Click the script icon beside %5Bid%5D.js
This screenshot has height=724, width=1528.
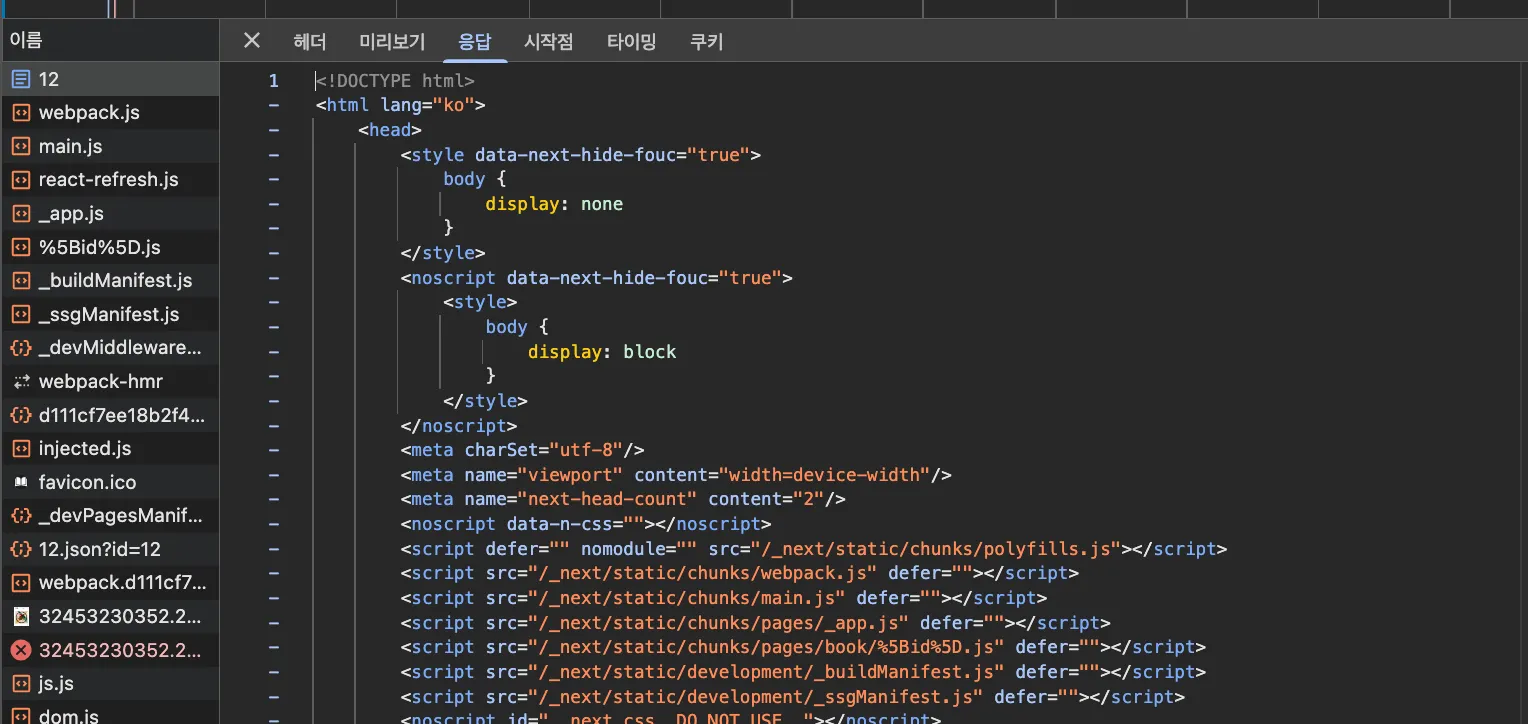[20, 247]
